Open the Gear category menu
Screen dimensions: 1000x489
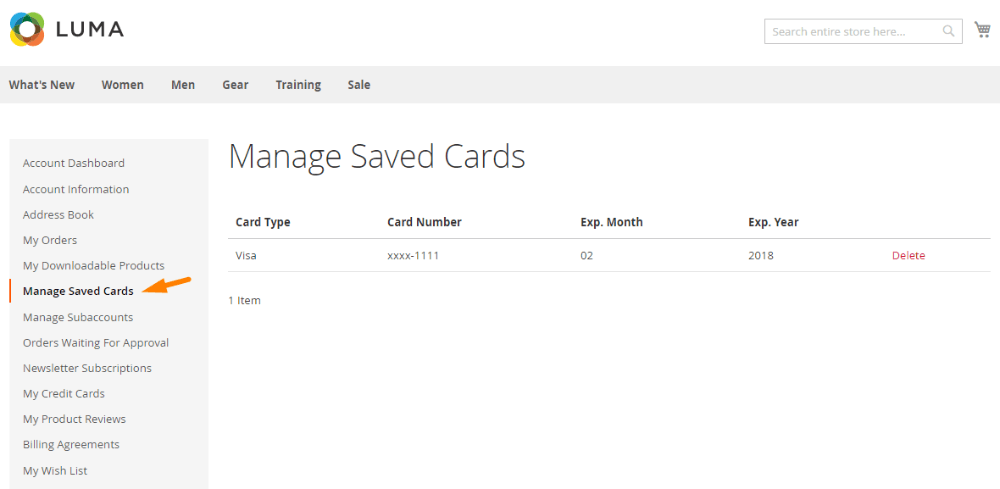[235, 85]
